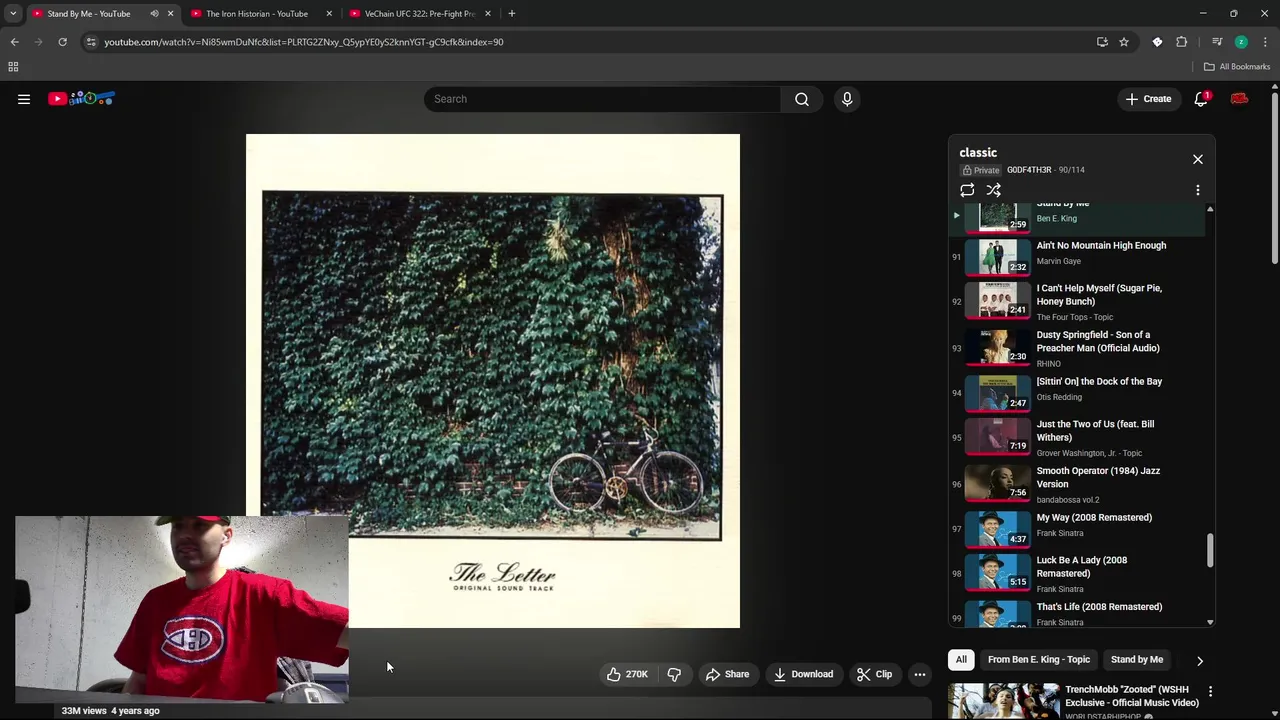Click playlist scrollbar thumb
This screenshot has width=1280, height=720.
click(1210, 550)
